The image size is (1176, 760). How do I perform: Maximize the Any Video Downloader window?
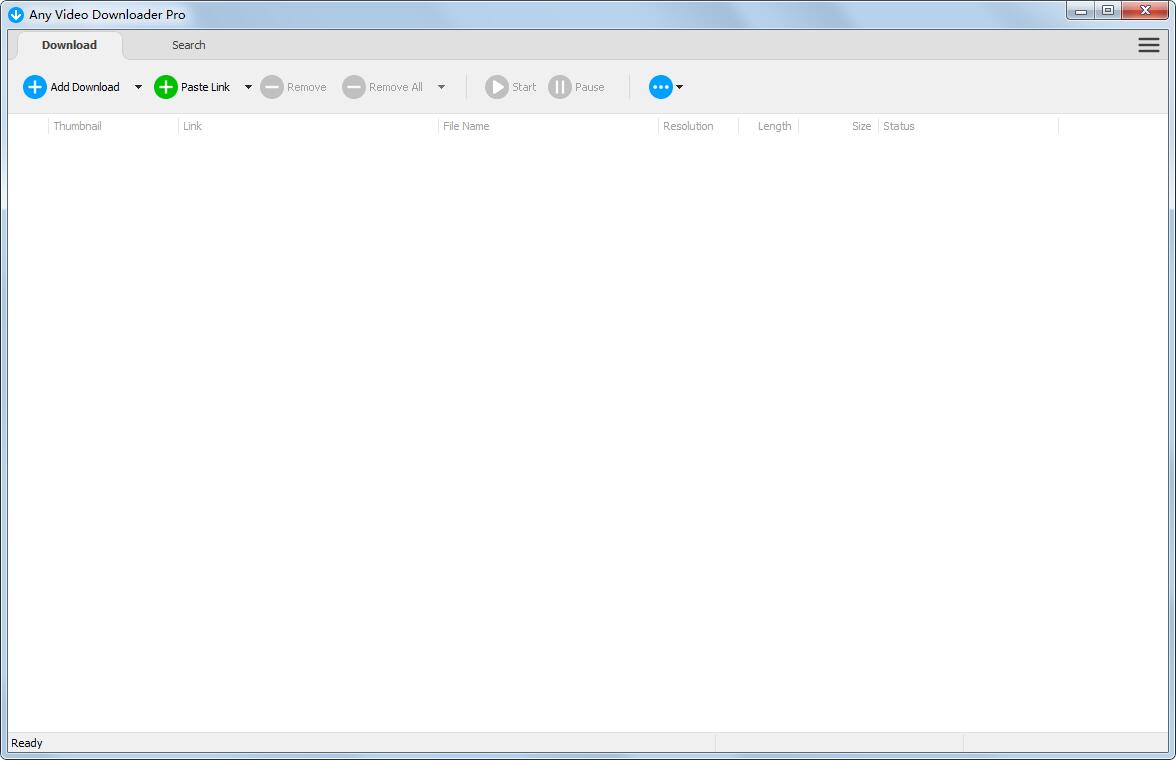(1107, 11)
